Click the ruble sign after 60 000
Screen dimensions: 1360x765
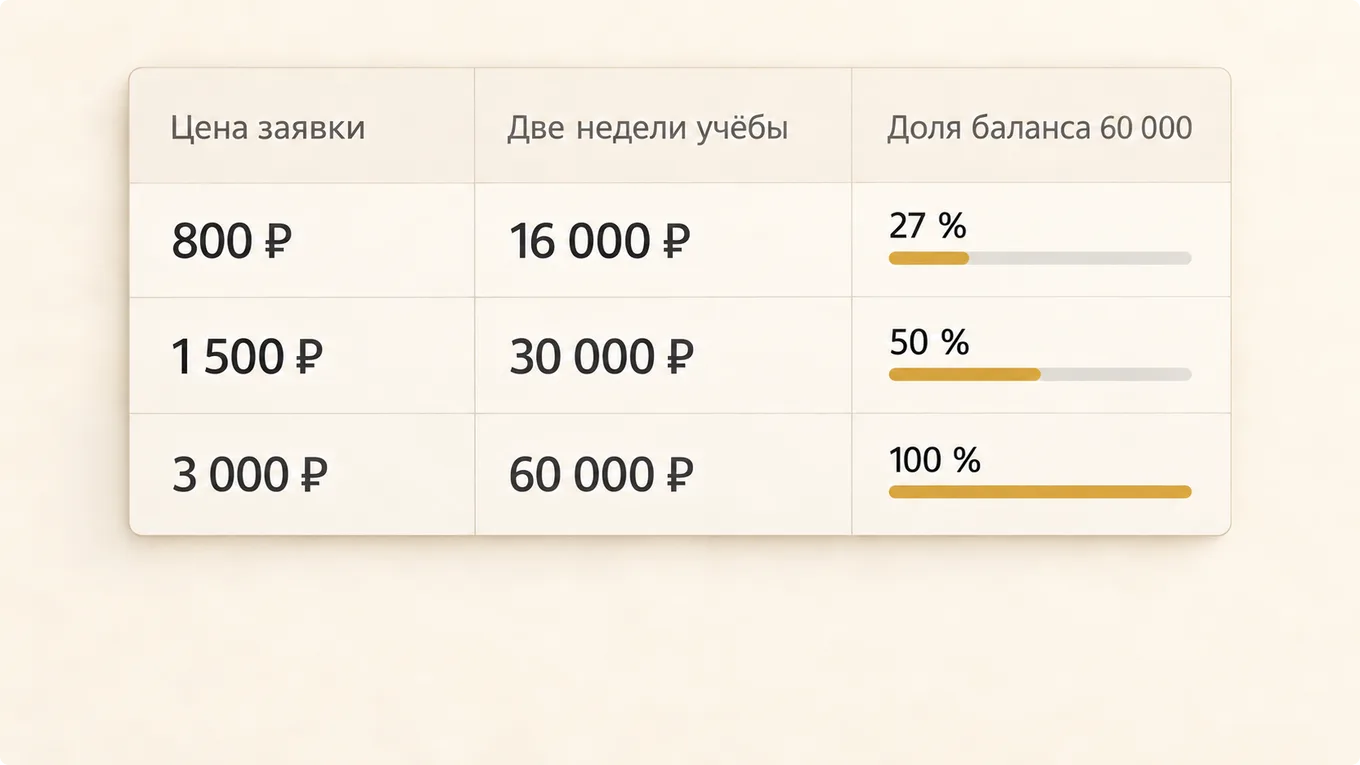point(678,475)
